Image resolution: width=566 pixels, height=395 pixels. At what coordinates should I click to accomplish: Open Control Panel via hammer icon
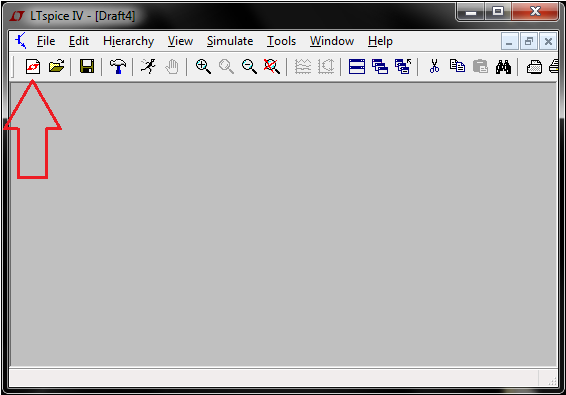click(118, 66)
